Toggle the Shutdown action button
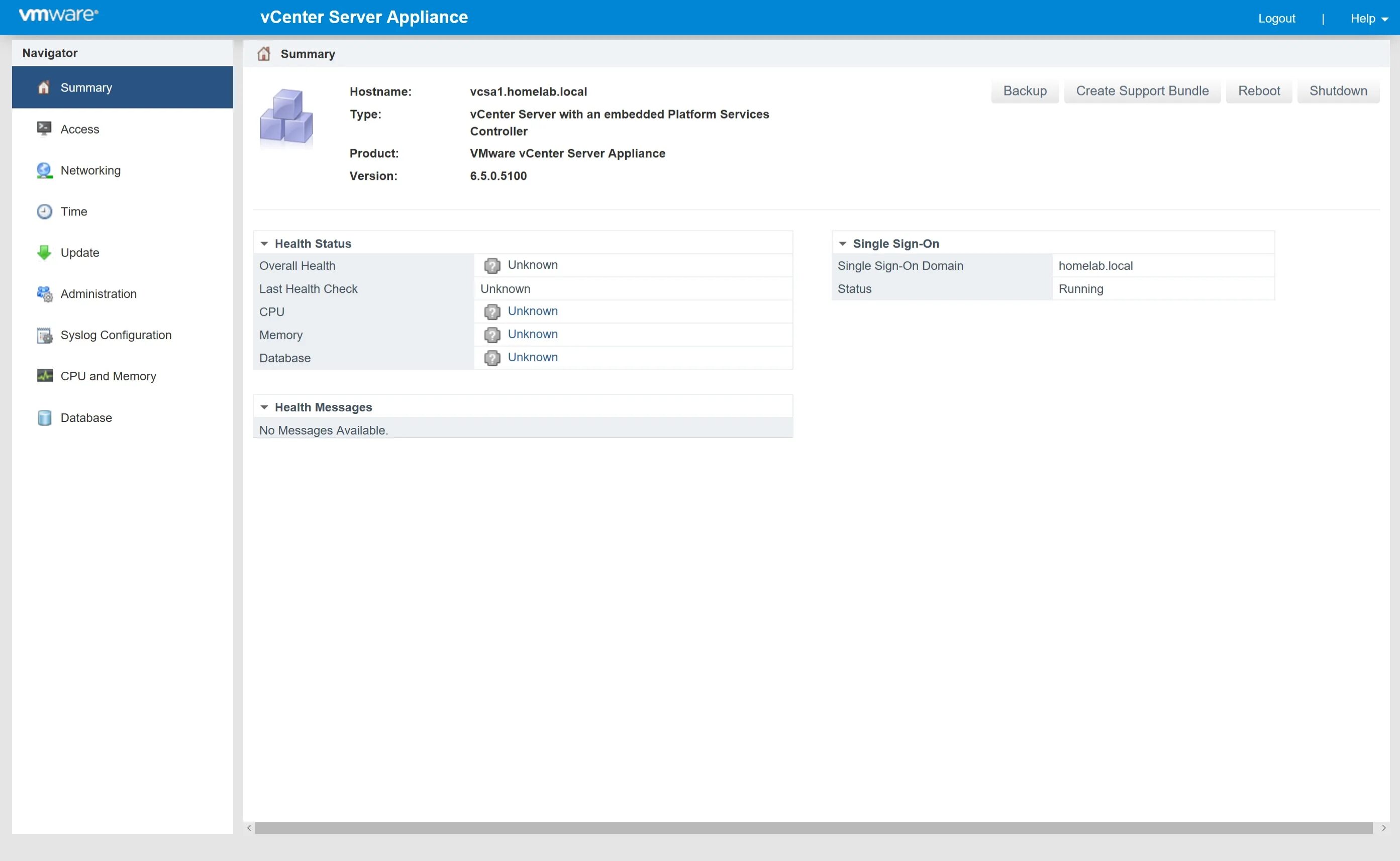The image size is (1400, 861). [x=1339, y=91]
